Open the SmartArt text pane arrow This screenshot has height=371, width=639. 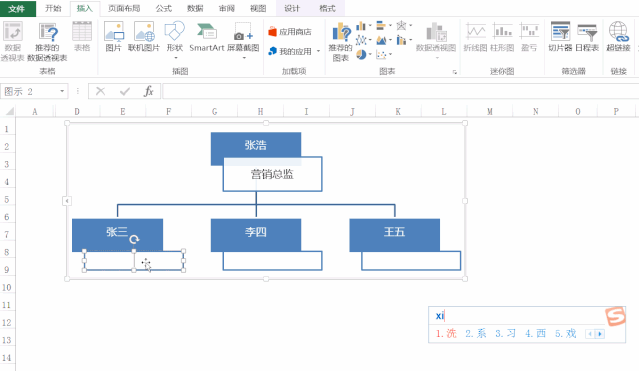pyautogui.click(x=67, y=201)
